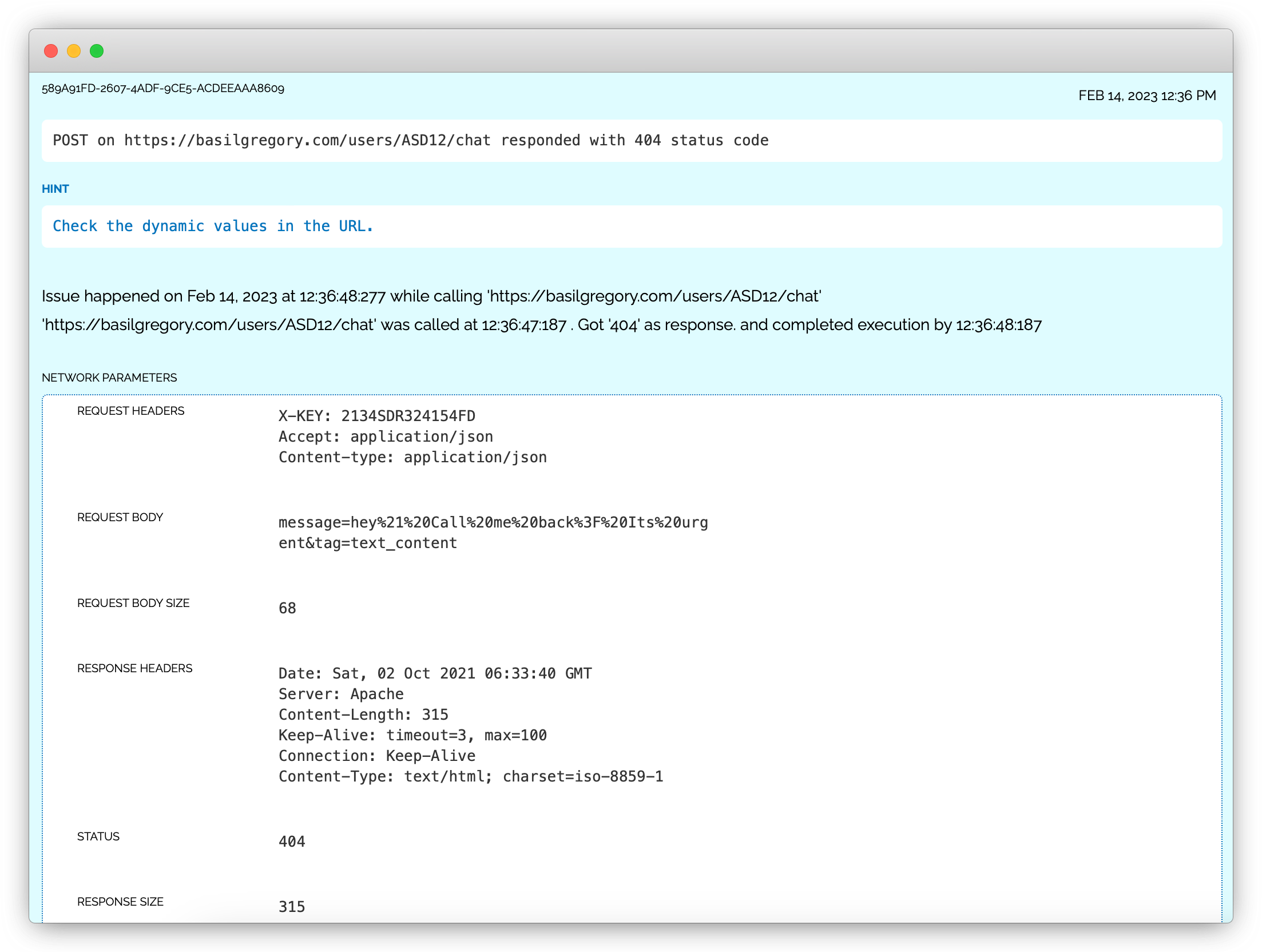This screenshot has height=952, width=1262.
Task: Click the X-KEY header value
Action: [376, 416]
